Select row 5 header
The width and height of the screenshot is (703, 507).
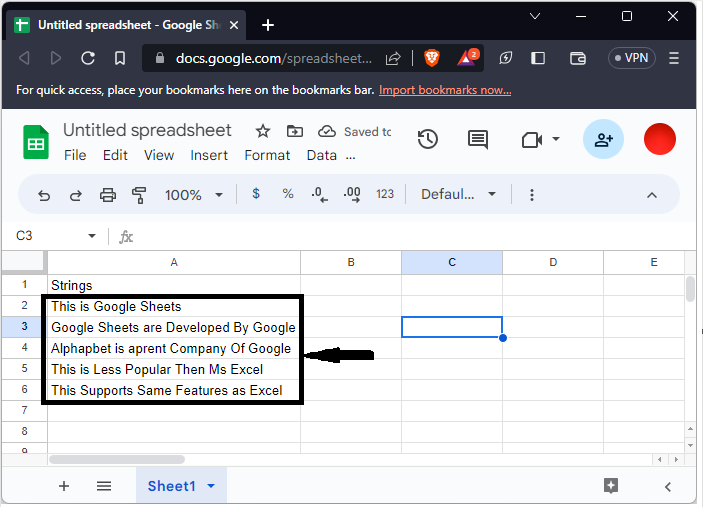tap(24, 368)
